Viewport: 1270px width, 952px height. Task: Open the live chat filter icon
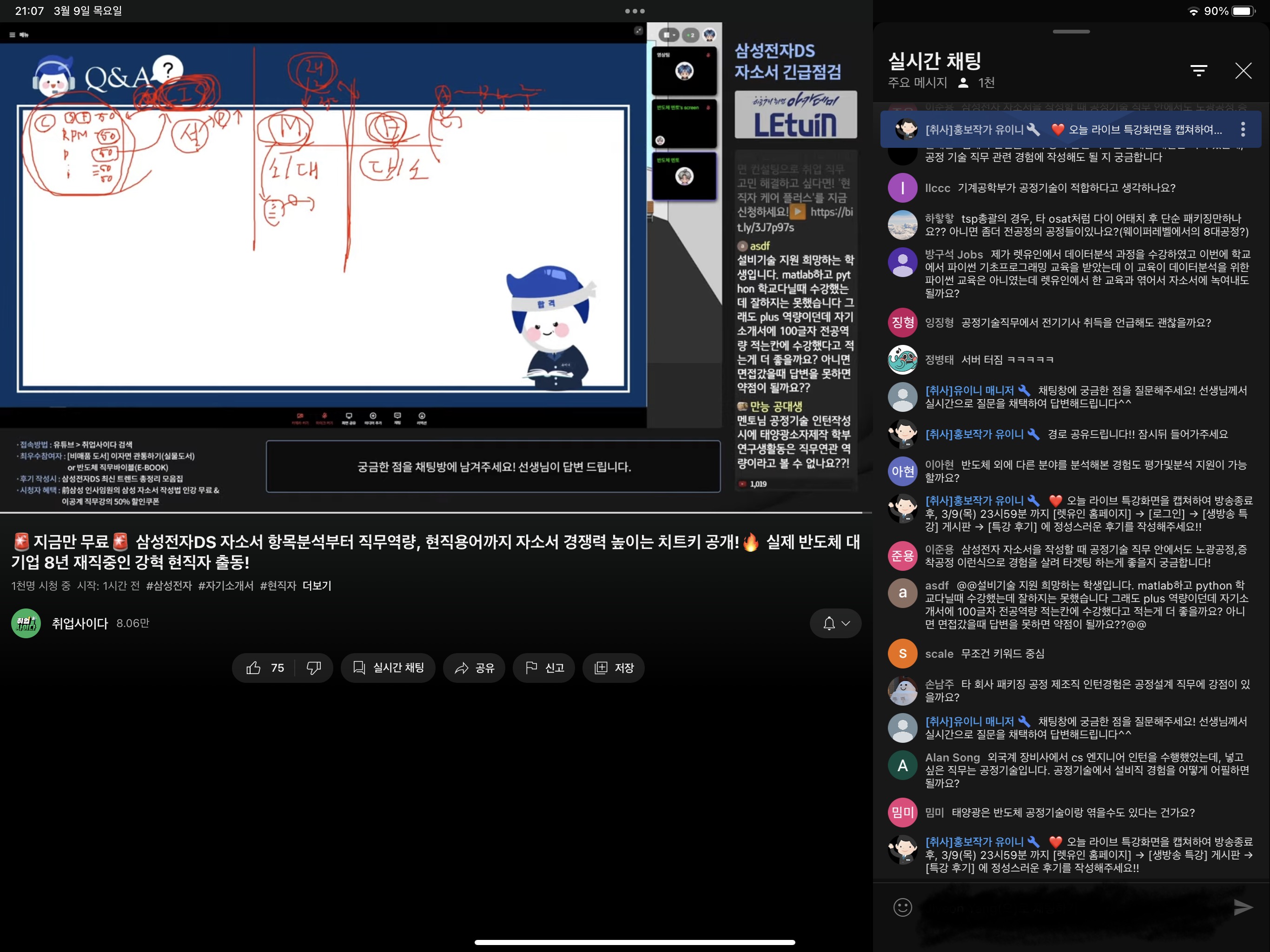click(1199, 71)
